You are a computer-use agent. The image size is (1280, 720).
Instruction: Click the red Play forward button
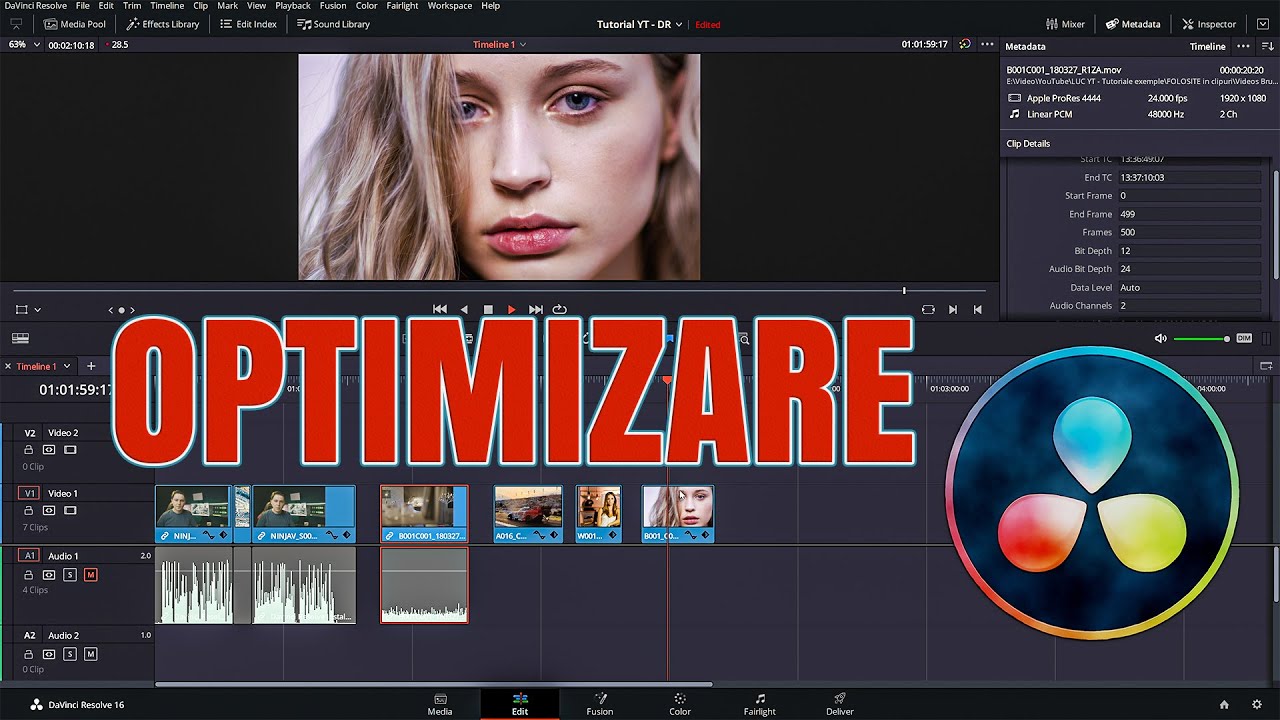point(512,310)
